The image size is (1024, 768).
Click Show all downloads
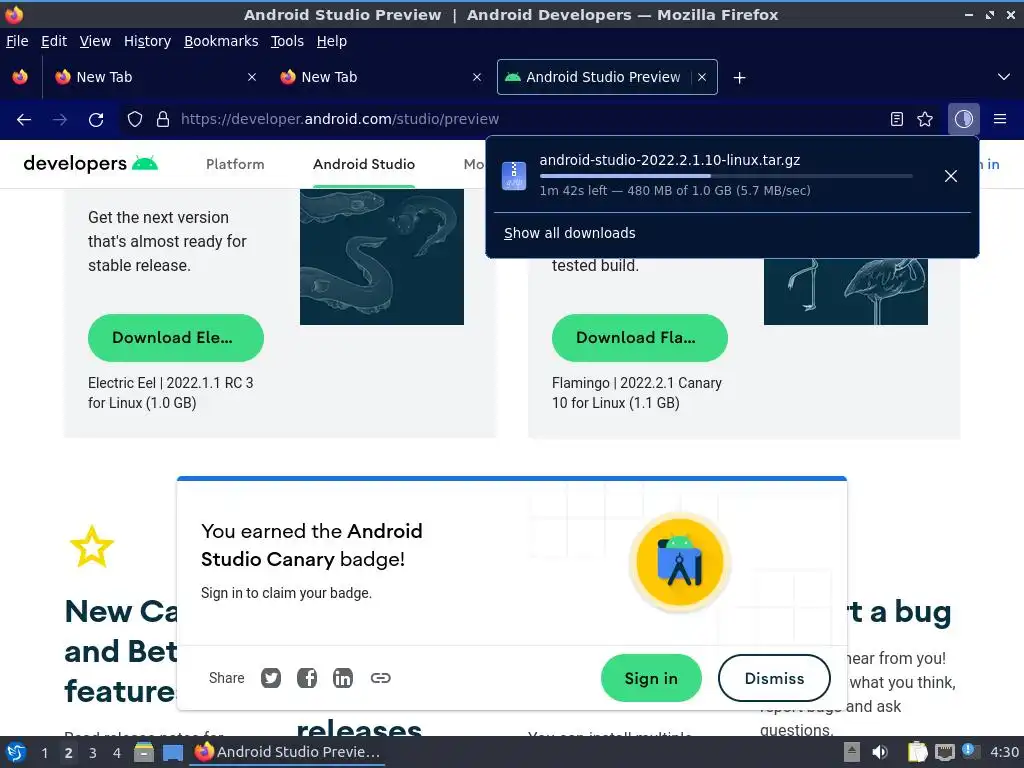coord(569,233)
